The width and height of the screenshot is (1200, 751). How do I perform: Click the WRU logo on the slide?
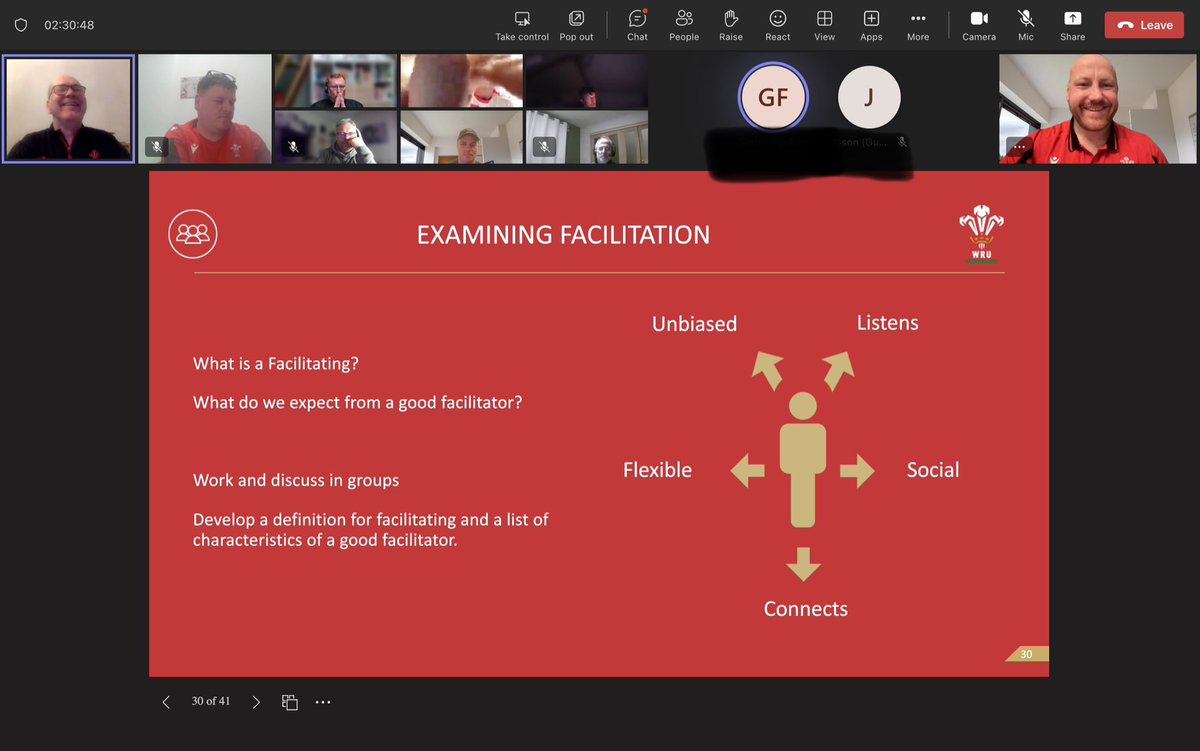981,235
